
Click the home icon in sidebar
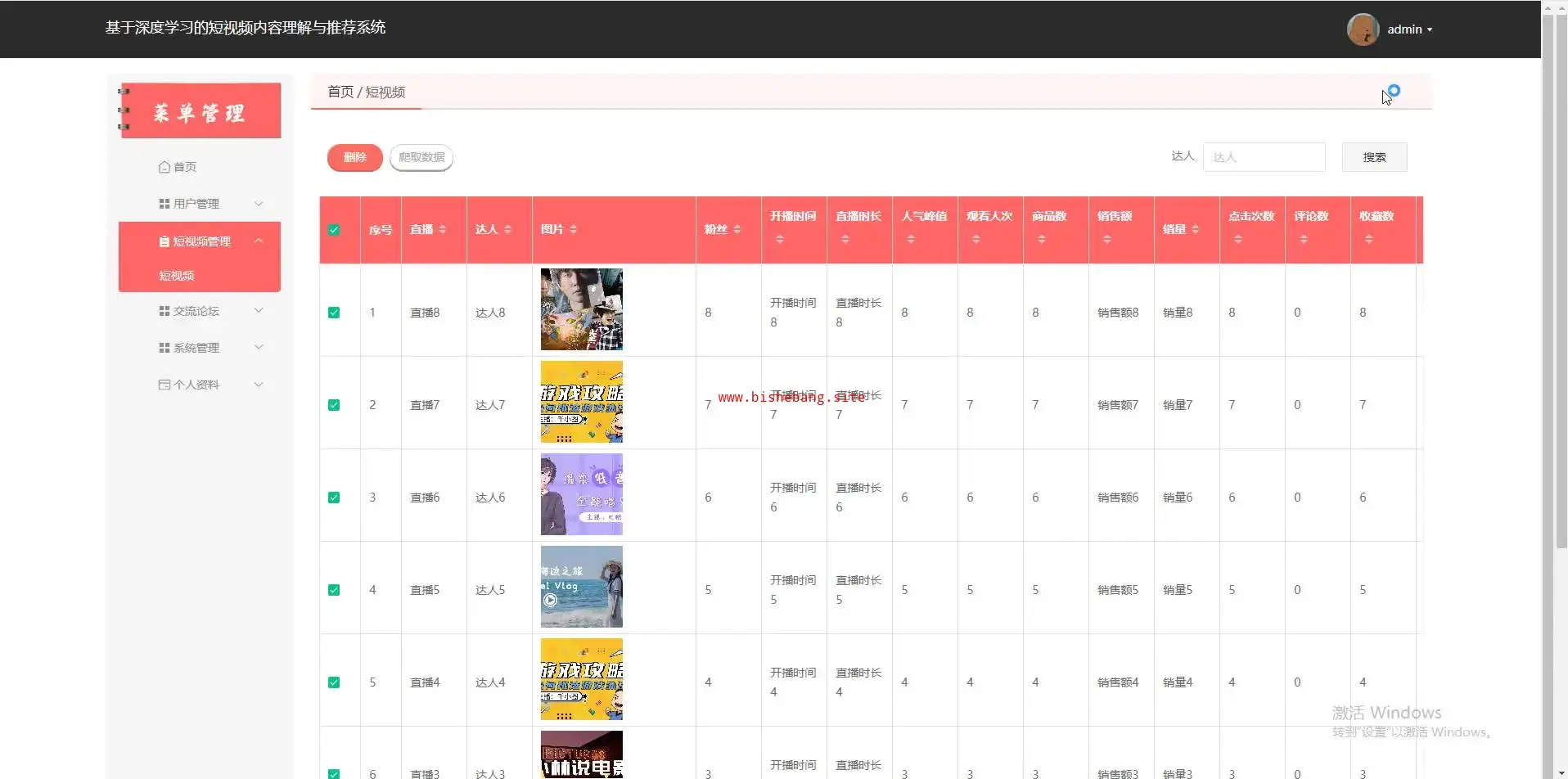click(x=164, y=167)
